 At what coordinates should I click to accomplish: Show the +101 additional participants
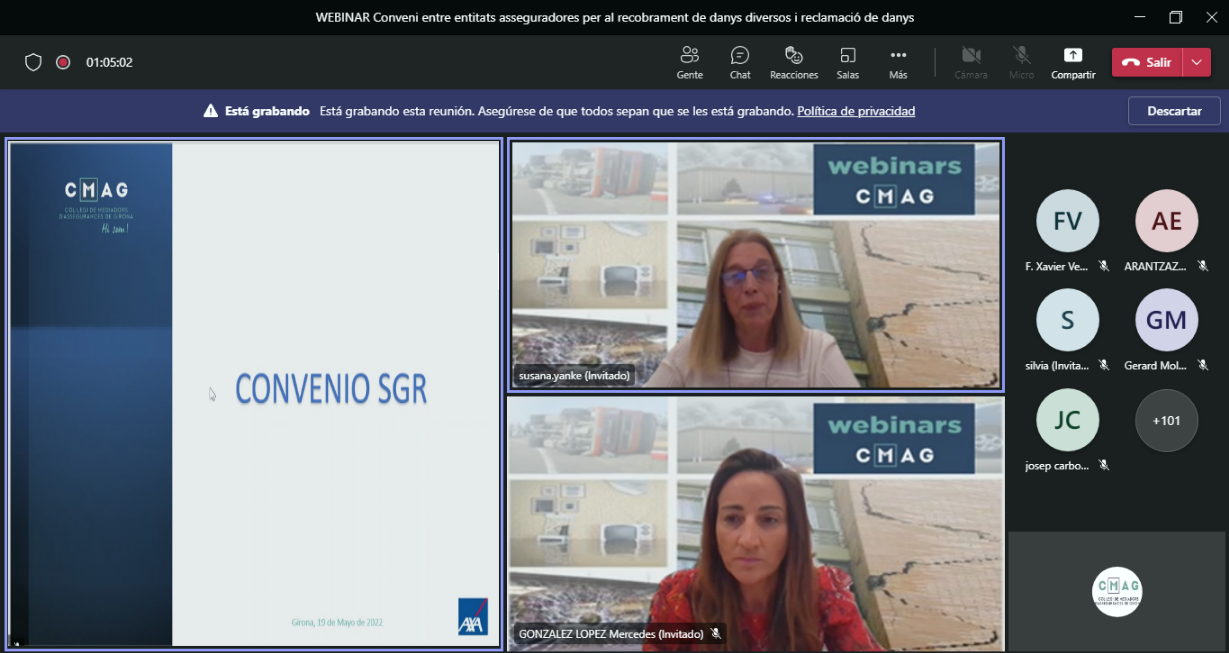[x=1166, y=420]
